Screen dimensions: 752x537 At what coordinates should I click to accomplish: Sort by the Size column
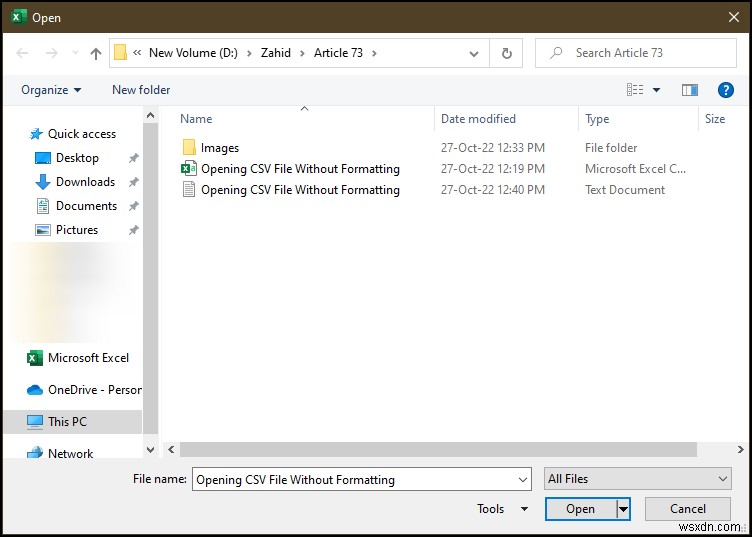pyautogui.click(x=715, y=119)
